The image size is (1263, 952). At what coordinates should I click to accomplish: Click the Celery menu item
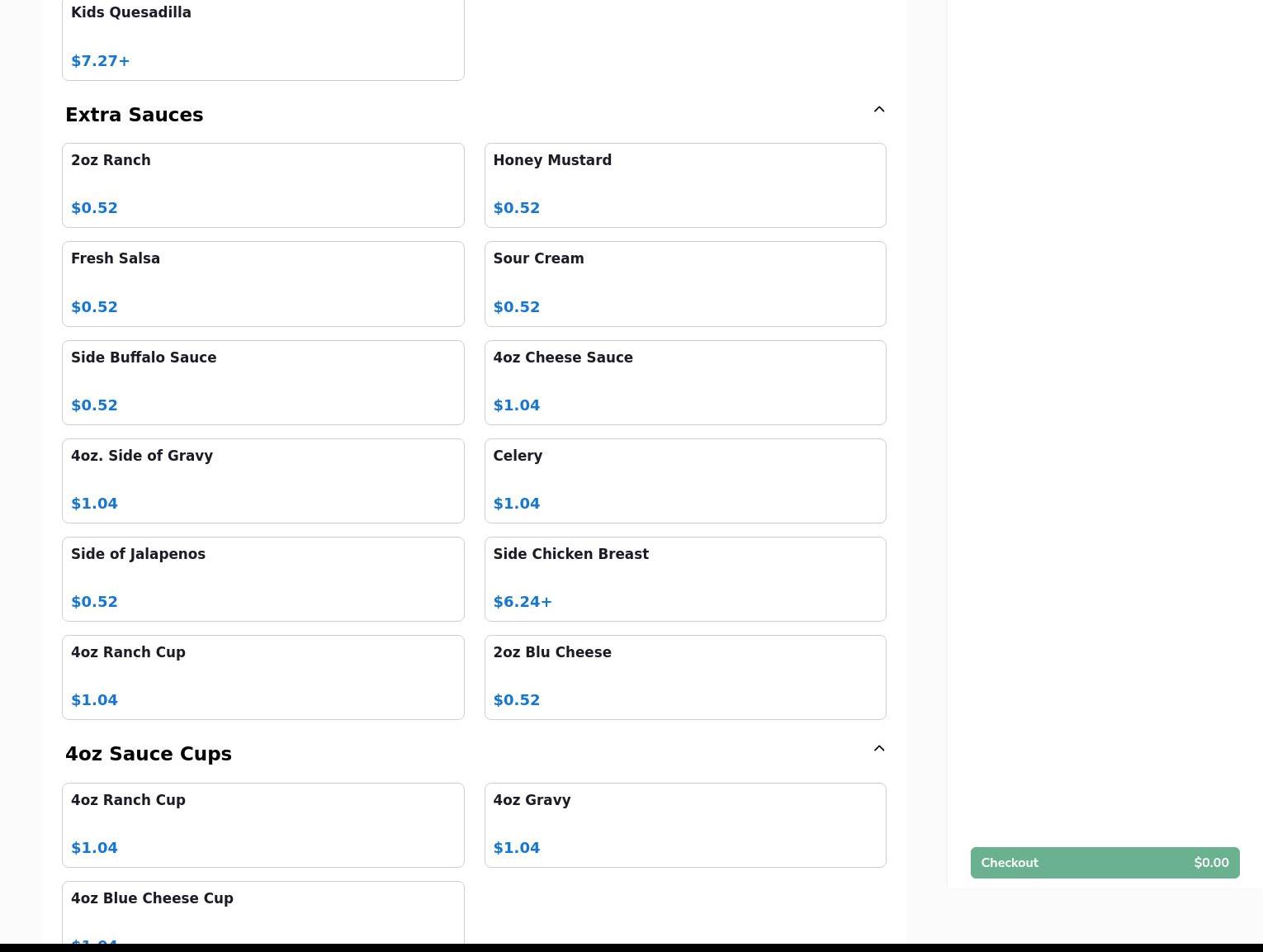(684, 481)
